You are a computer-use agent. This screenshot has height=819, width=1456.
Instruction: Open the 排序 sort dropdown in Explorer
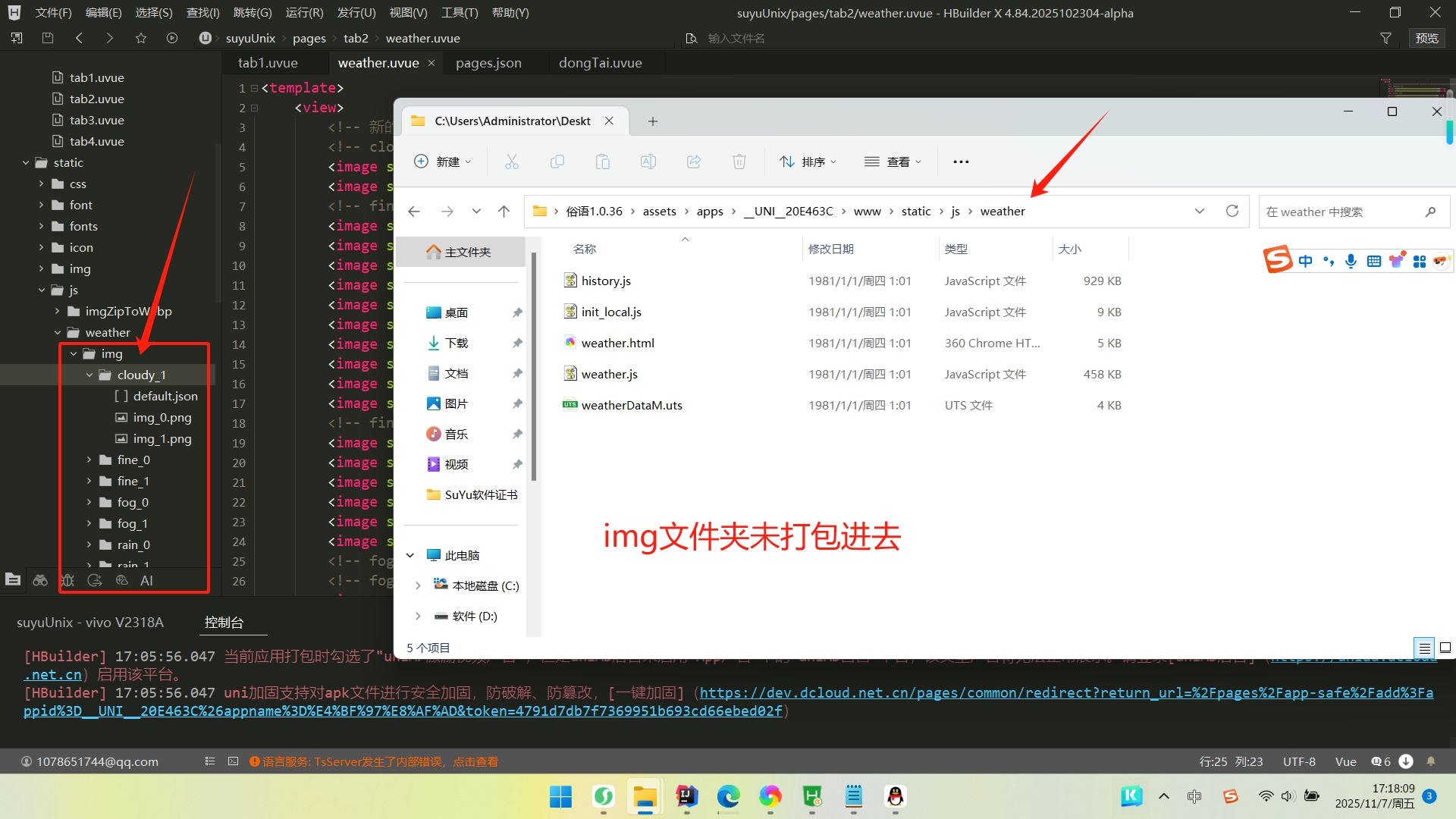click(x=808, y=162)
